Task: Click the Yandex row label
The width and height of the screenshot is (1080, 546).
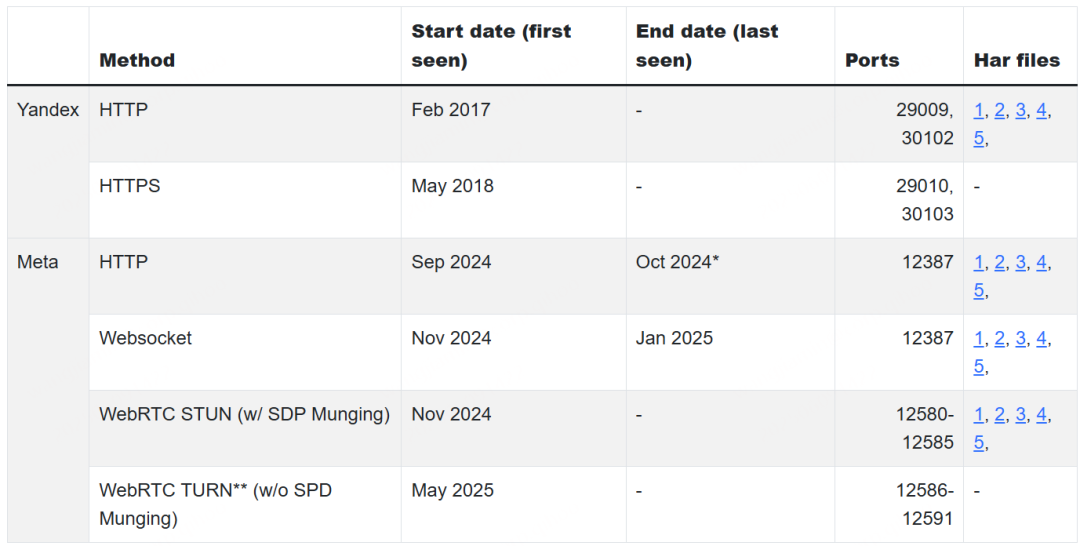Action: pyautogui.click(x=48, y=110)
